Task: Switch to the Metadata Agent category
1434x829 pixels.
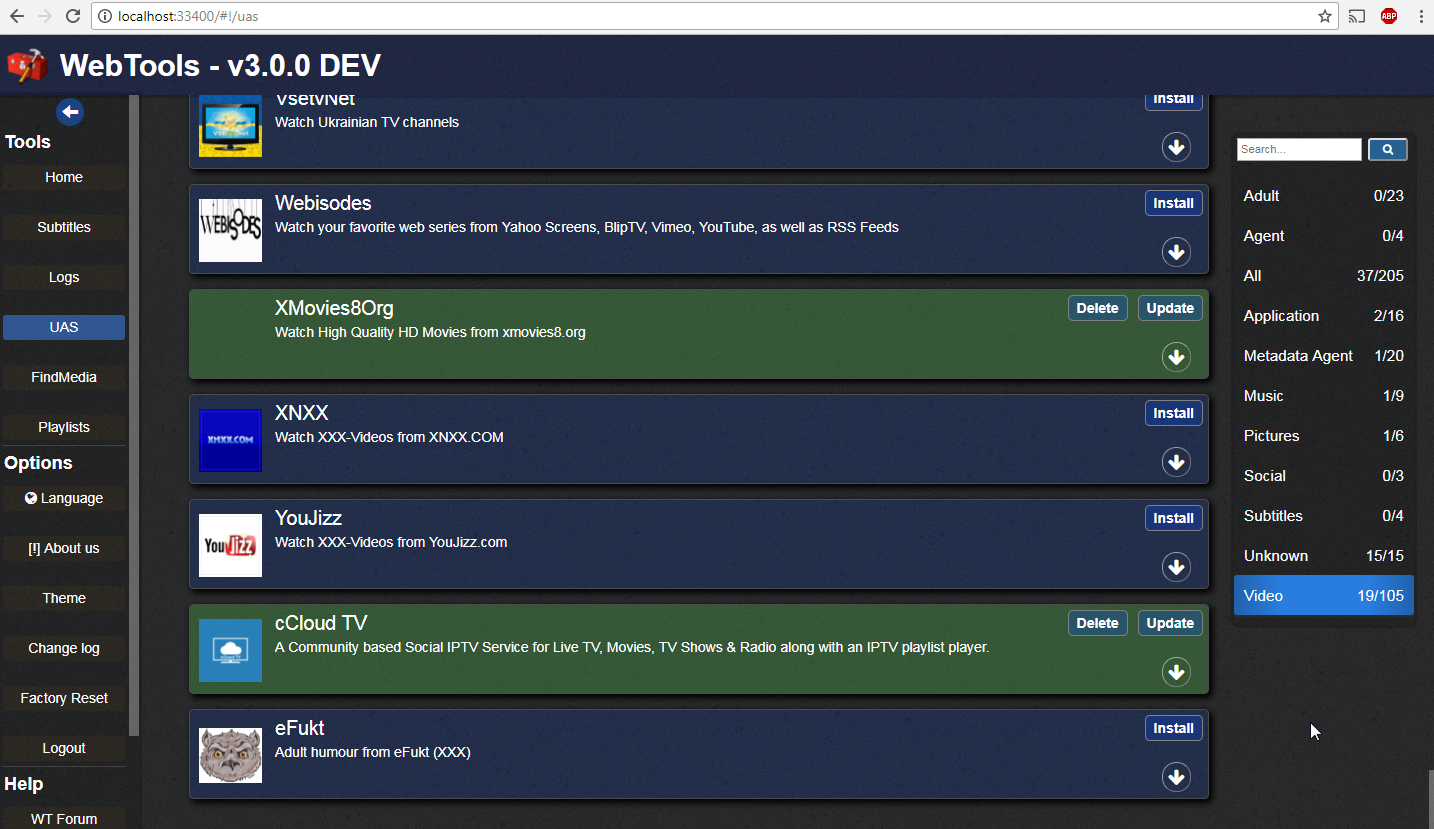Action: pos(1323,355)
